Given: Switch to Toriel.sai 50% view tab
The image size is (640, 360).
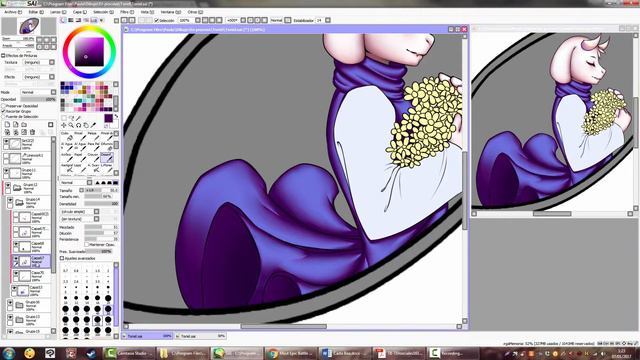Looking at the screenshot, I should [x=200, y=336].
